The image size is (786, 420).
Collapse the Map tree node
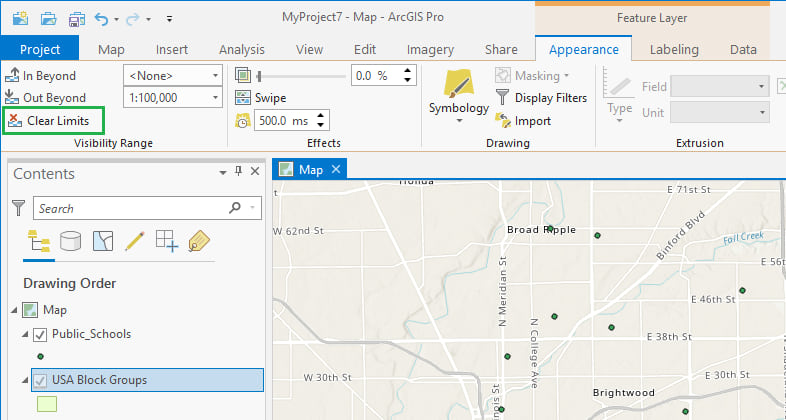[x=14, y=310]
